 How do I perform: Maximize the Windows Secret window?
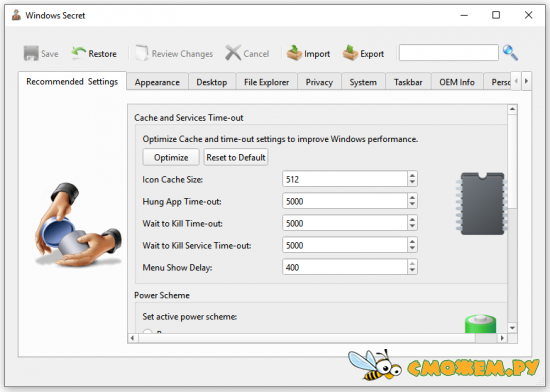(496, 15)
